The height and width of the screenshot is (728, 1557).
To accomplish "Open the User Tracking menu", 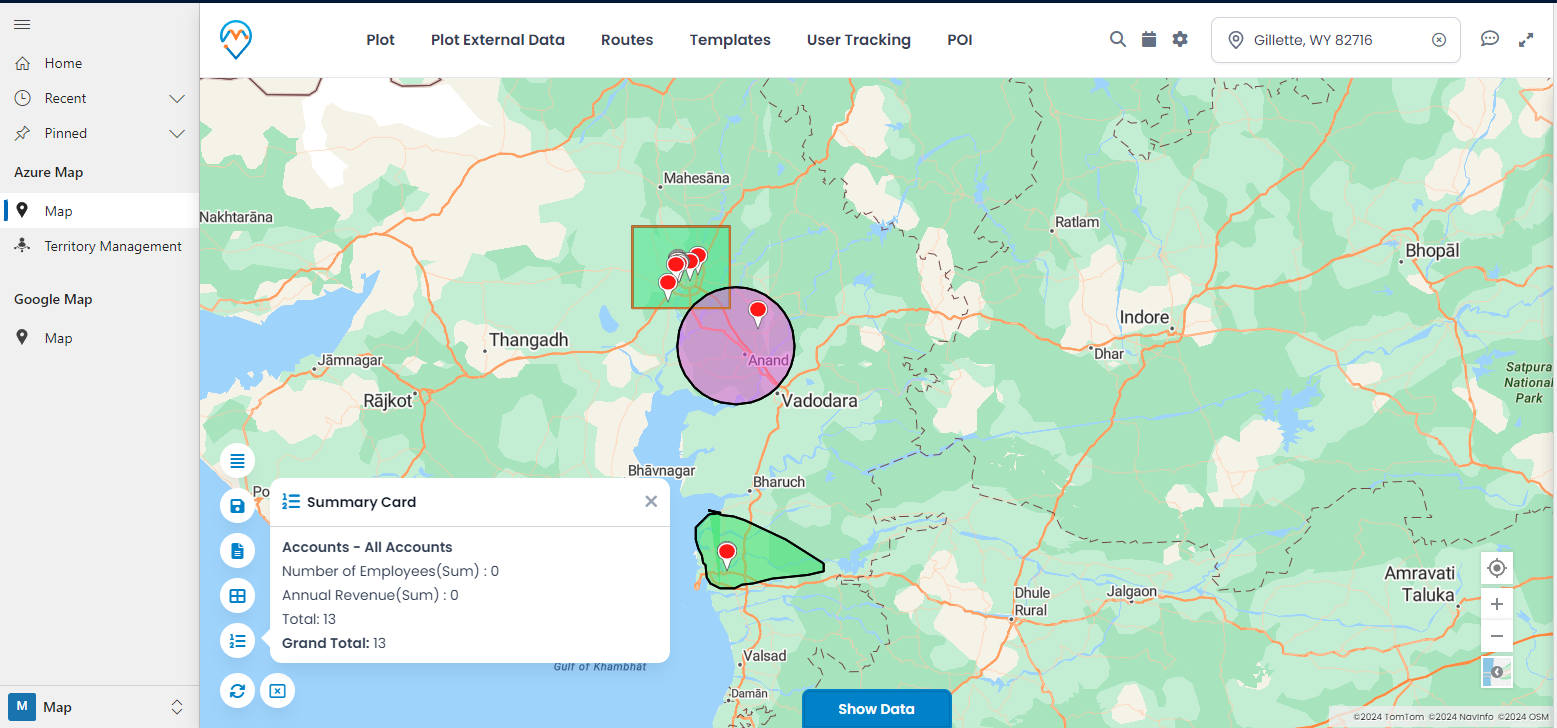I will point(859,40).
